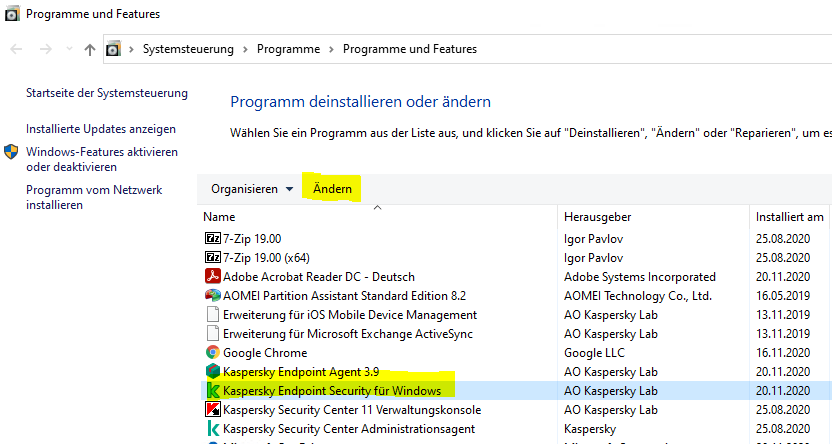
Task: Click install date 16.11.2020 cell
Action: pyautogui.click(x=783, y=353)
